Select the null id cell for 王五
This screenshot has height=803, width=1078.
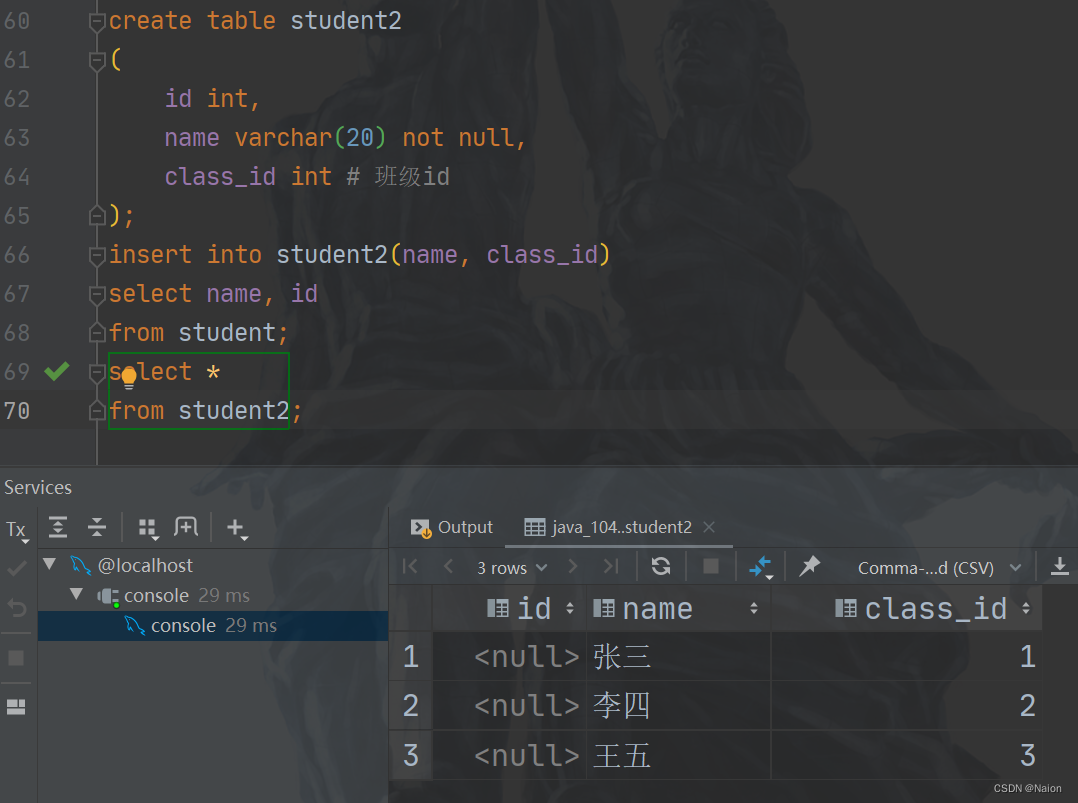click(509, 756)
